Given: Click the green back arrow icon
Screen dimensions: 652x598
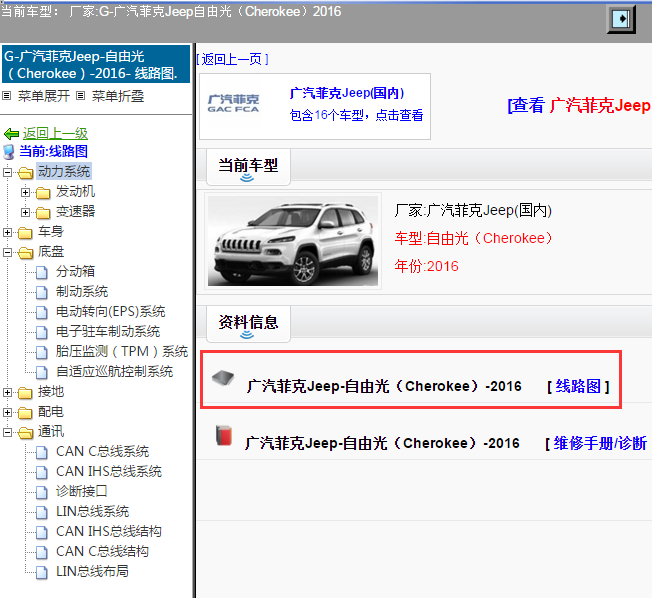Looking at the screenshot, I should 11,134.
